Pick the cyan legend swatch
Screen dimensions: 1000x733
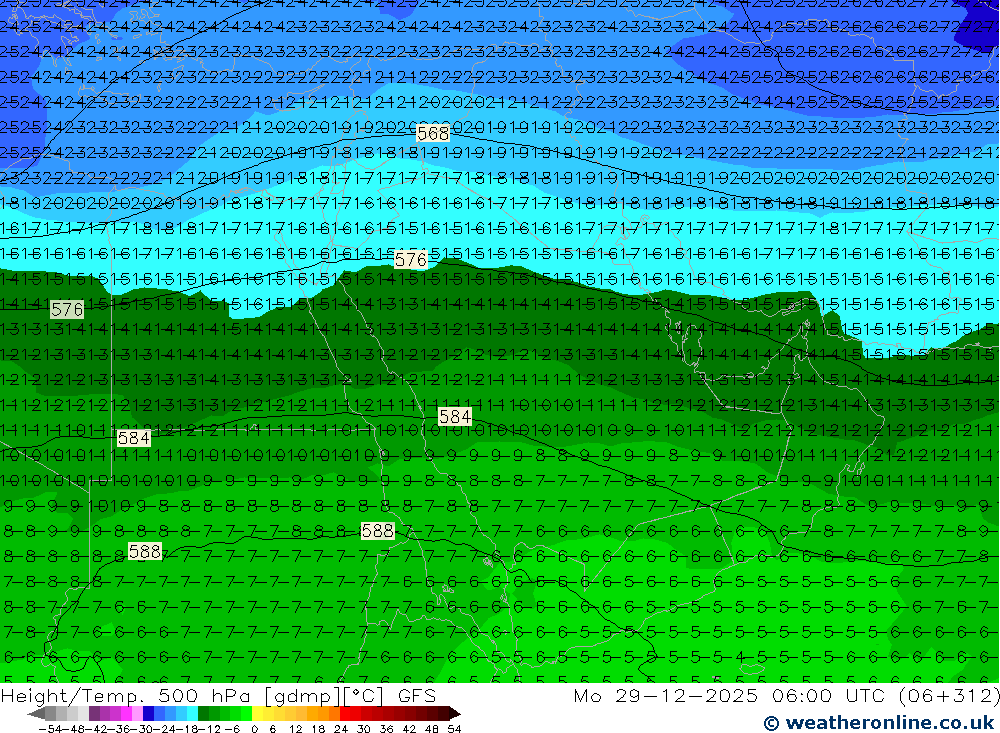[x=192, y=713]
